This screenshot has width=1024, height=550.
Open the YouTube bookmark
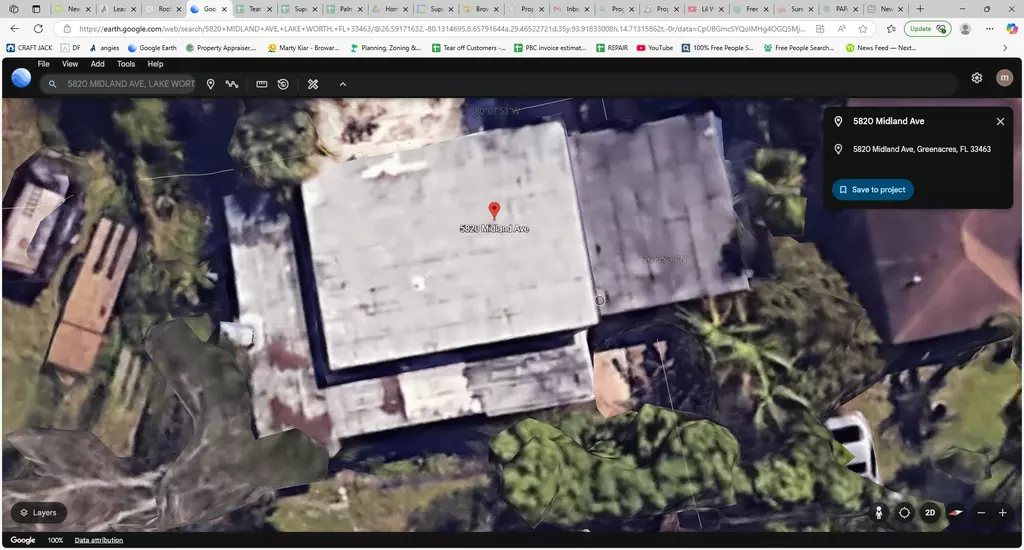click(654, 48)
